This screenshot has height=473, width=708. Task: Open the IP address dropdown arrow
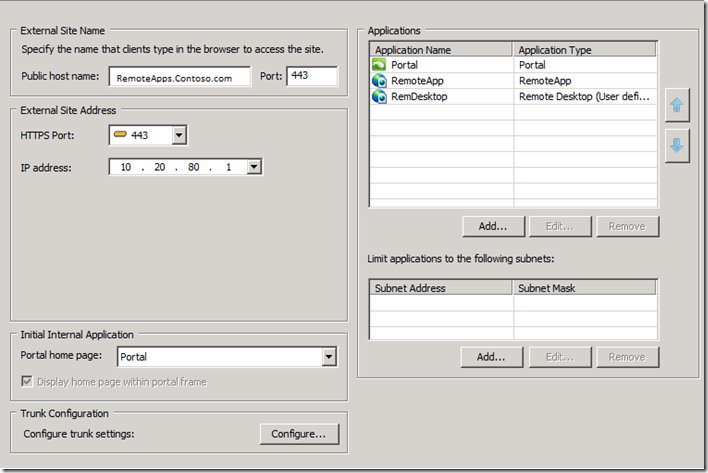(254, 167)
